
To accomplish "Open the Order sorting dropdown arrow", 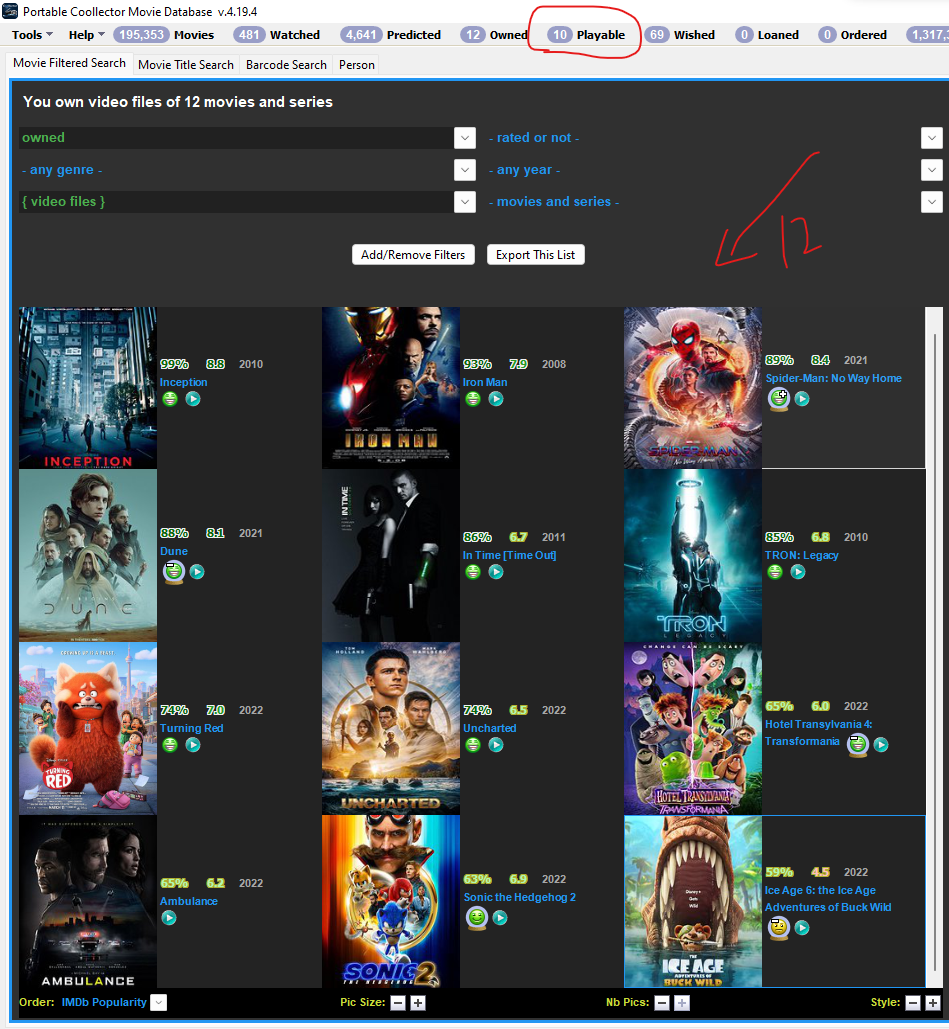I will pos(159,1003).
